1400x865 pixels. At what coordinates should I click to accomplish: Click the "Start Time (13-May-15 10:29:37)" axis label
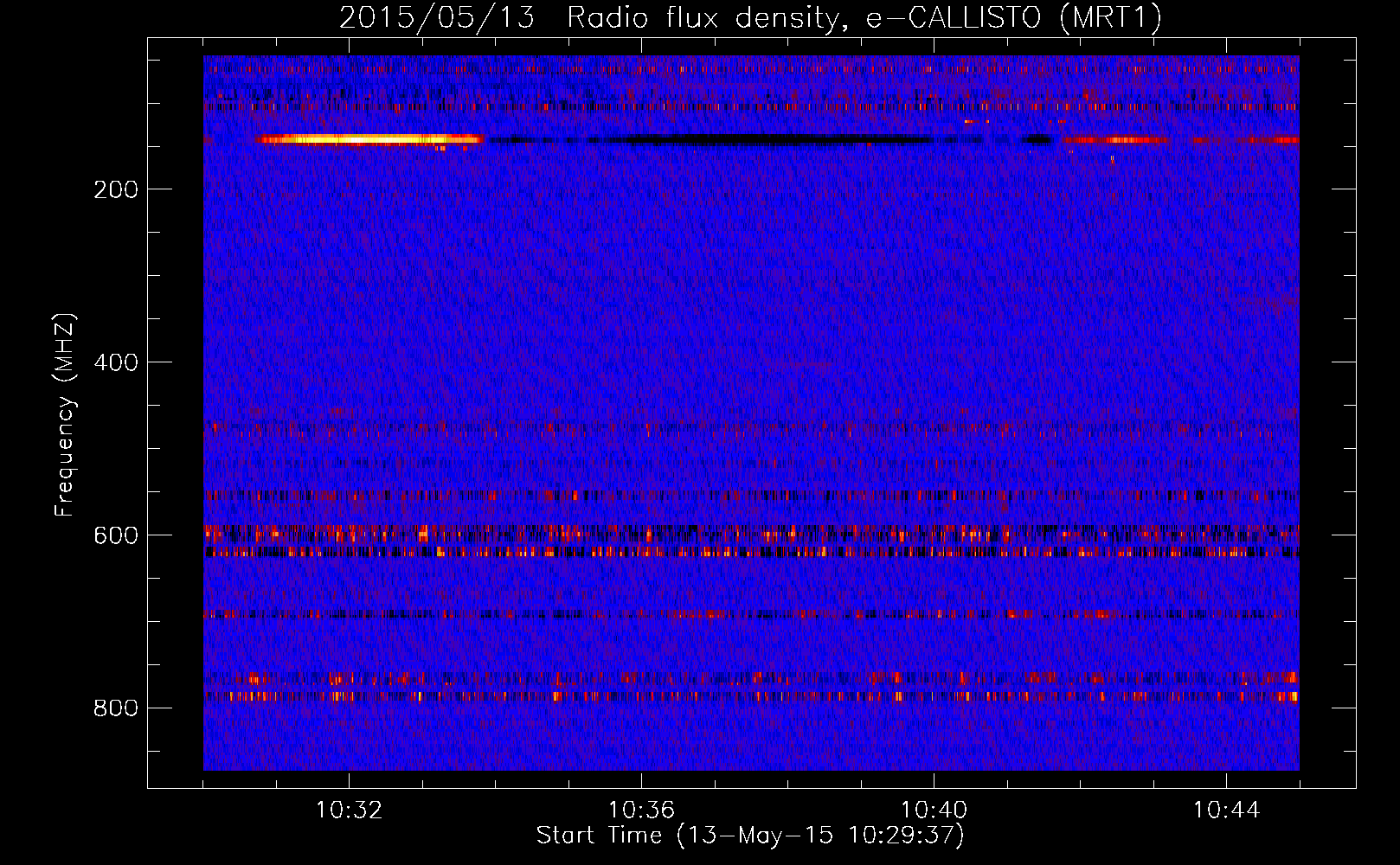click(750, 836)
